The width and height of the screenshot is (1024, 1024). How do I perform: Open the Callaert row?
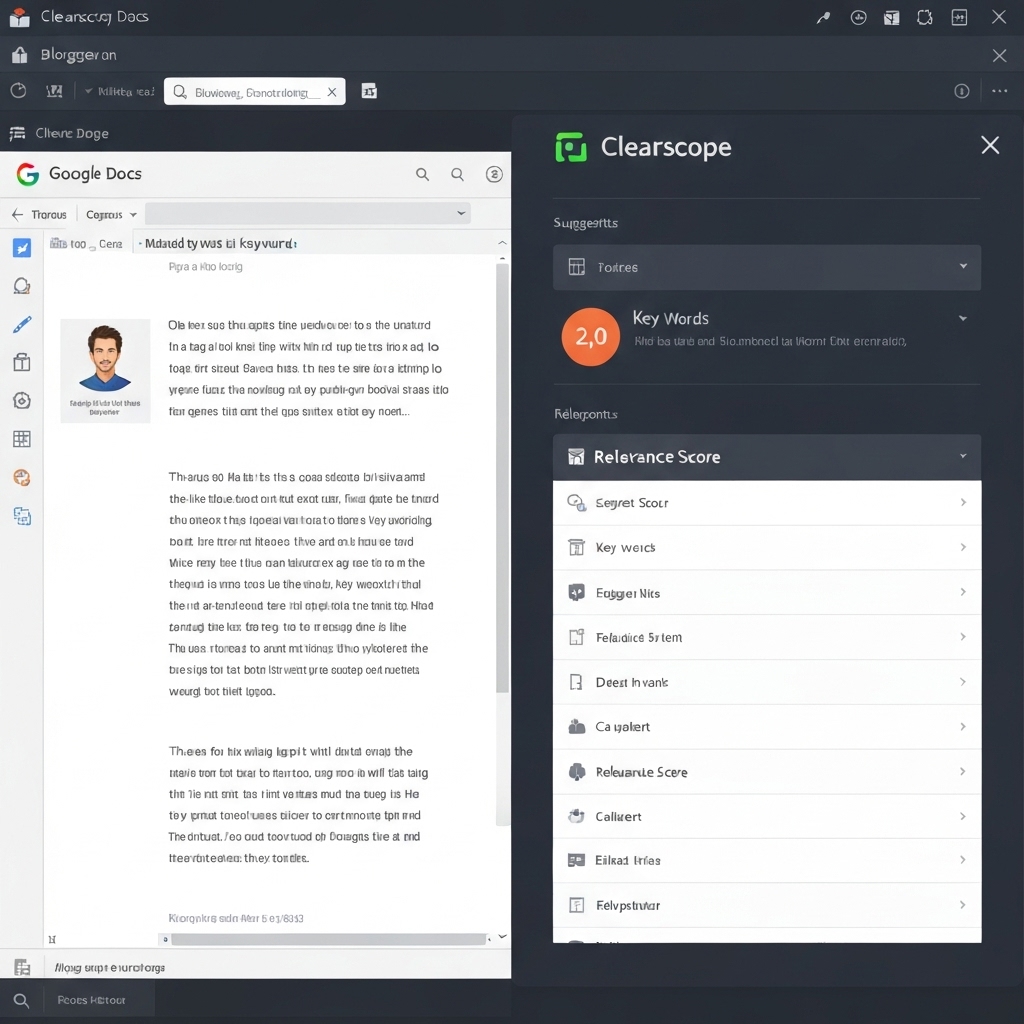(767, 816)
